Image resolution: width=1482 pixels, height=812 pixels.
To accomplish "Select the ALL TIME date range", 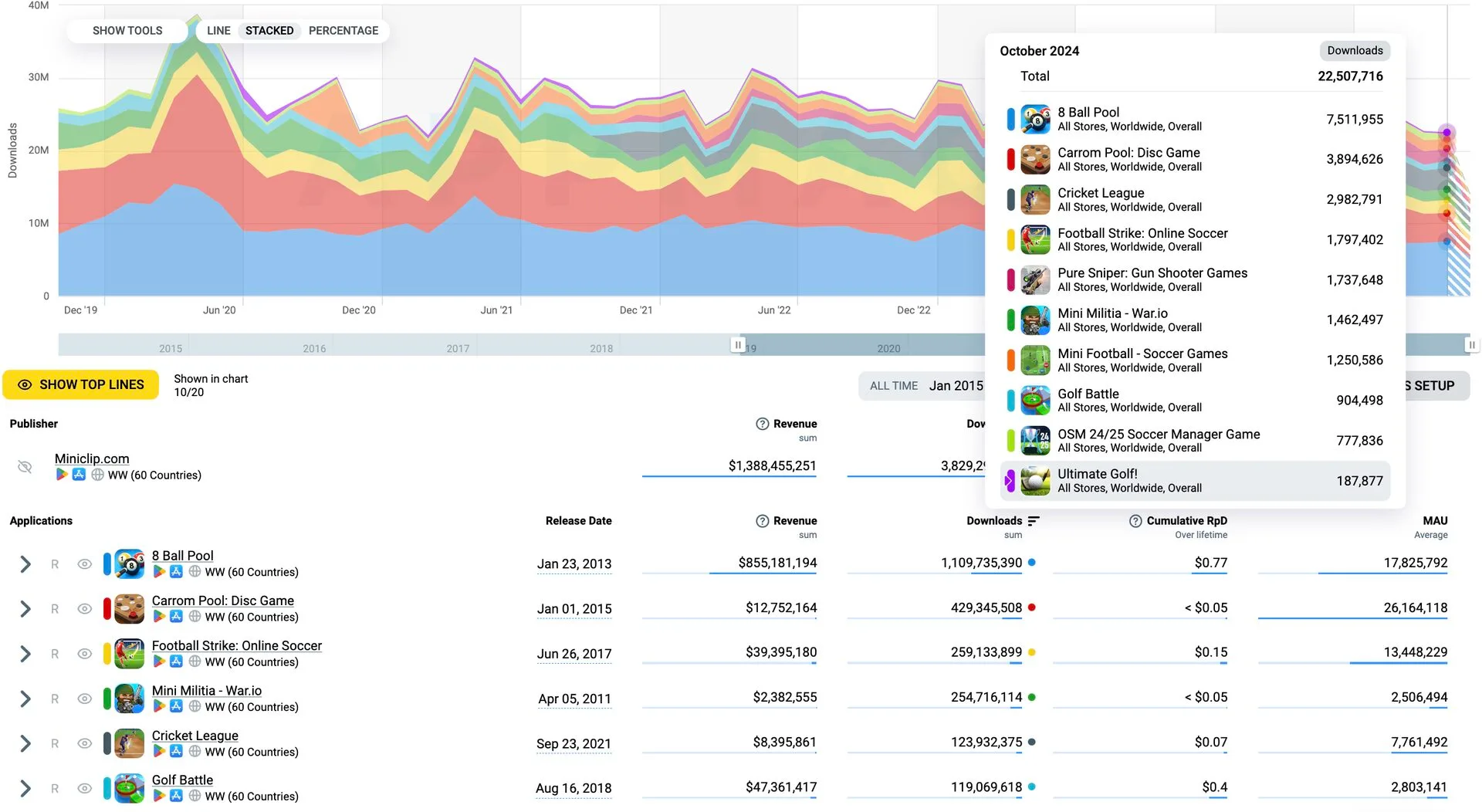I will 894,386.
